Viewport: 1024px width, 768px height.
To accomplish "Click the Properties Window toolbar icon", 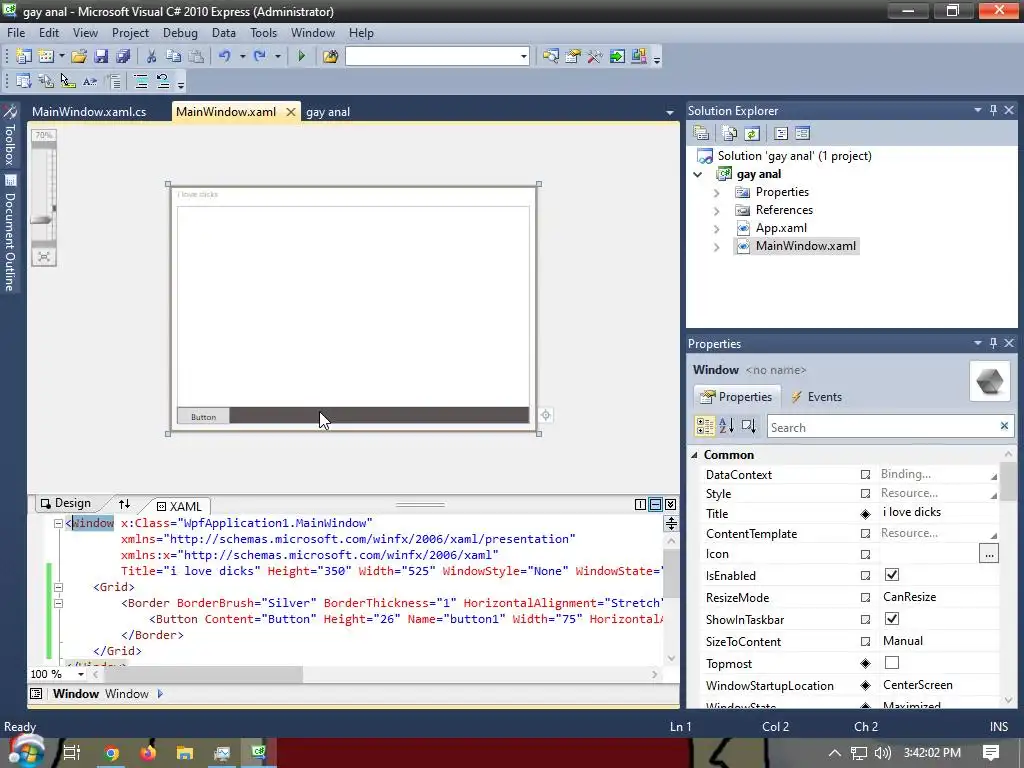I will [x=573, y=57].
